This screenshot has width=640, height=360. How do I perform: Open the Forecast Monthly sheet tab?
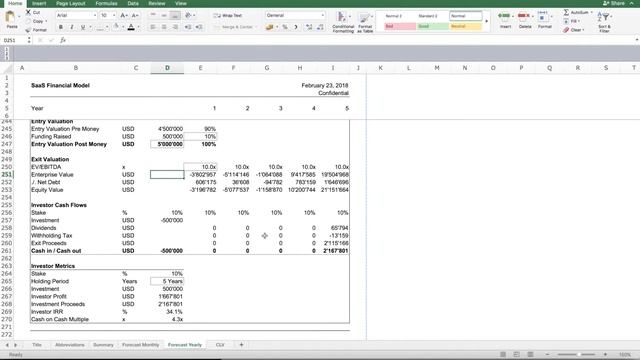[x=140, y=345]
